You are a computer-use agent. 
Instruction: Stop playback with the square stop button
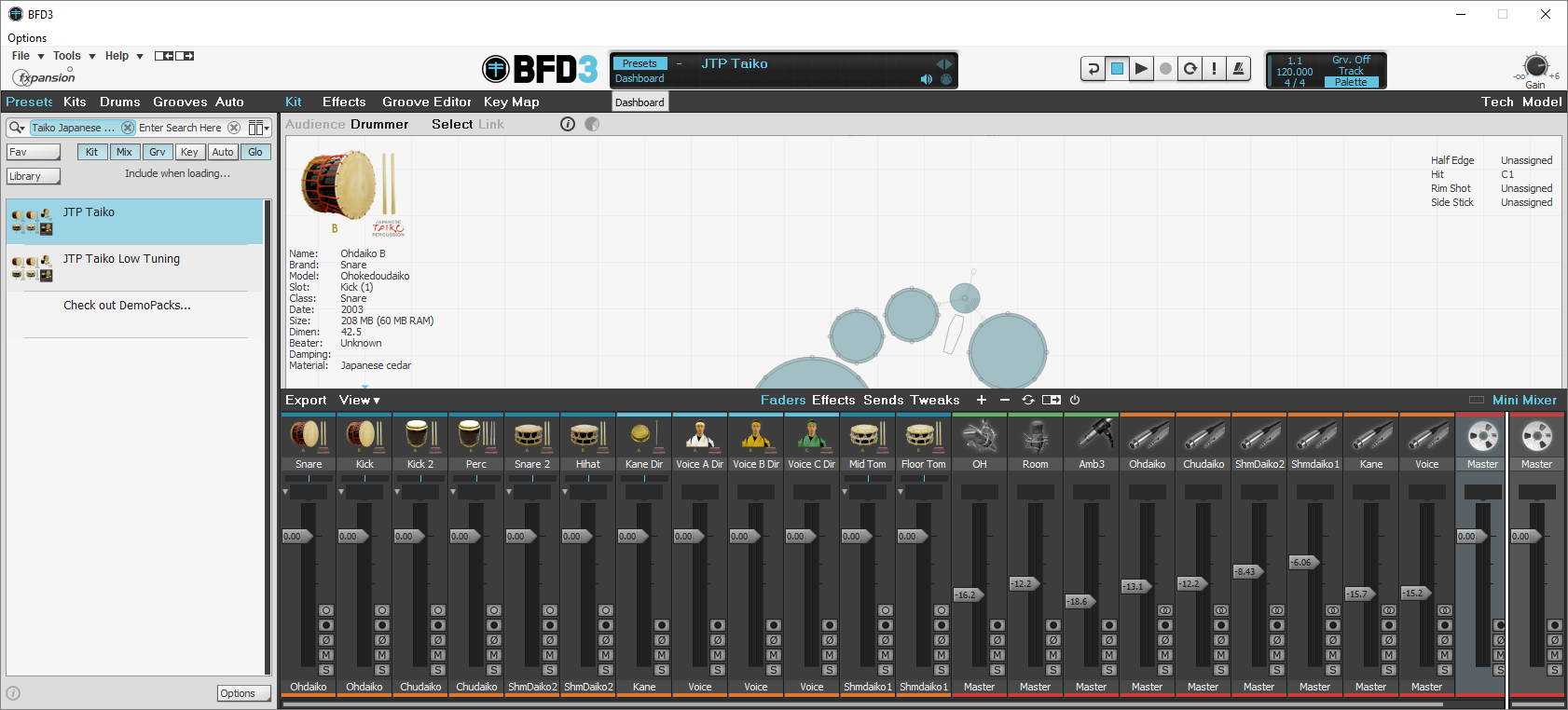pos(1117,69)
